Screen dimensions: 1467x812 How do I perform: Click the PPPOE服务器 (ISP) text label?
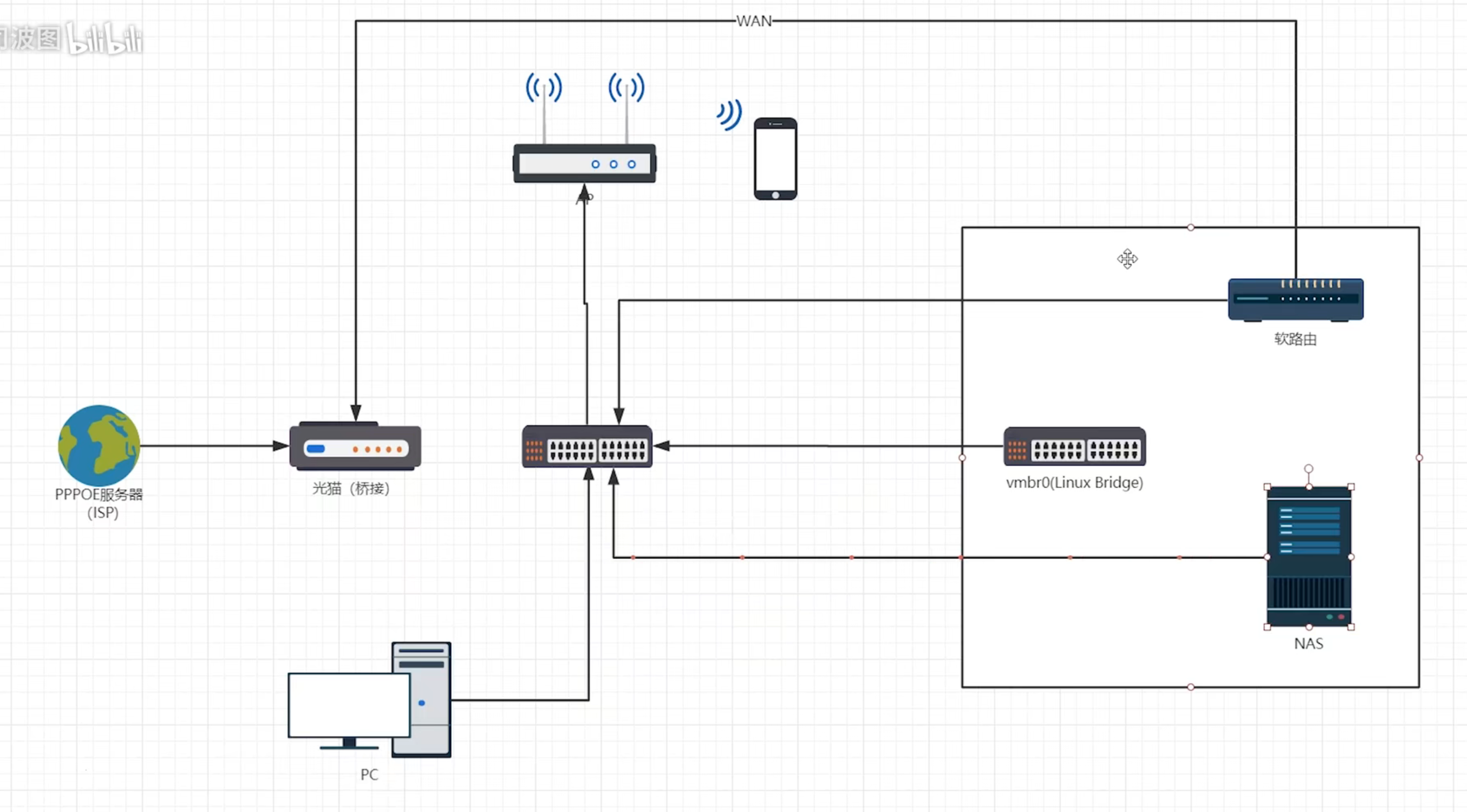click(99, 503)
